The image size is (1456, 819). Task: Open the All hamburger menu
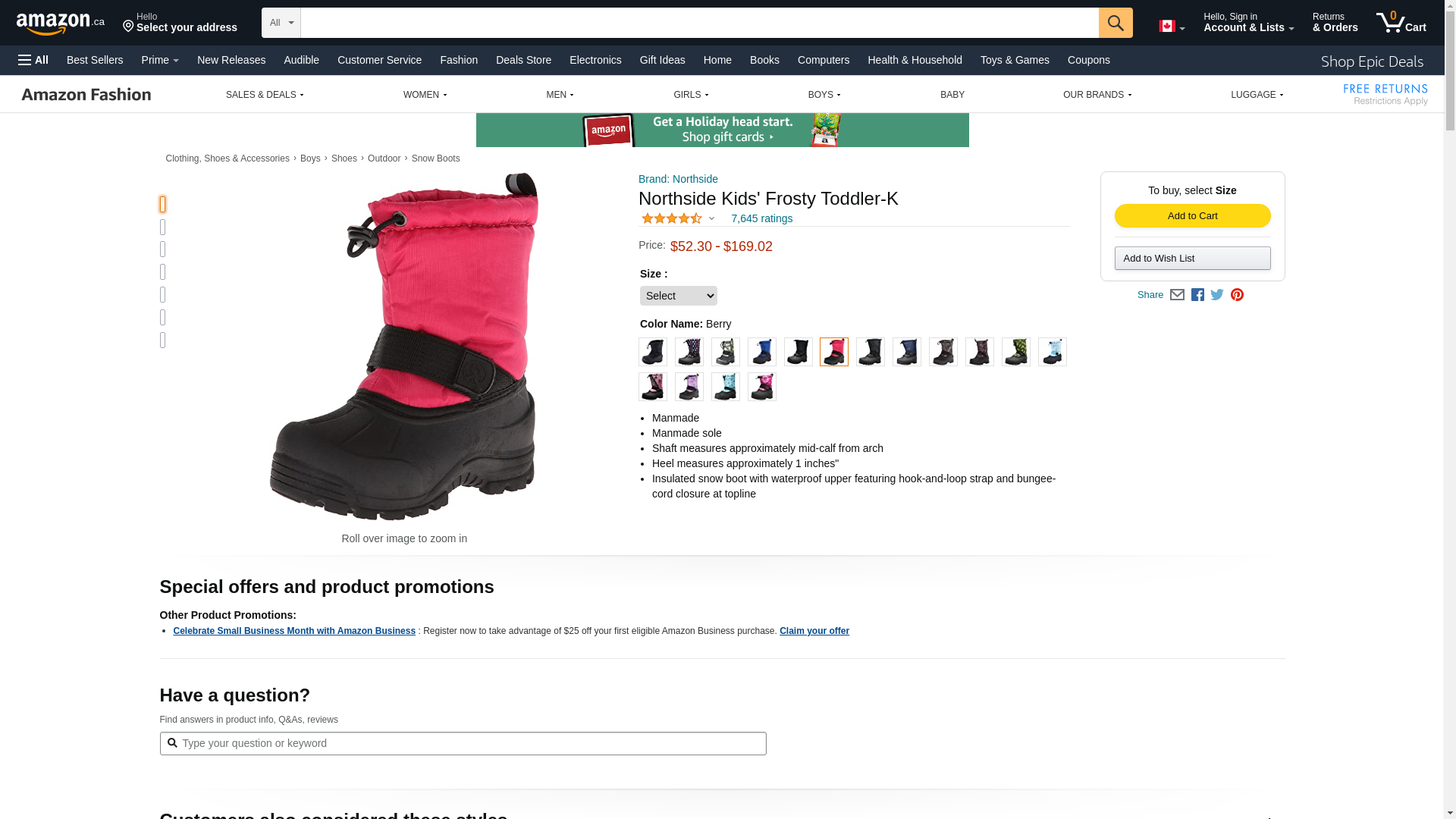(33, 60)
